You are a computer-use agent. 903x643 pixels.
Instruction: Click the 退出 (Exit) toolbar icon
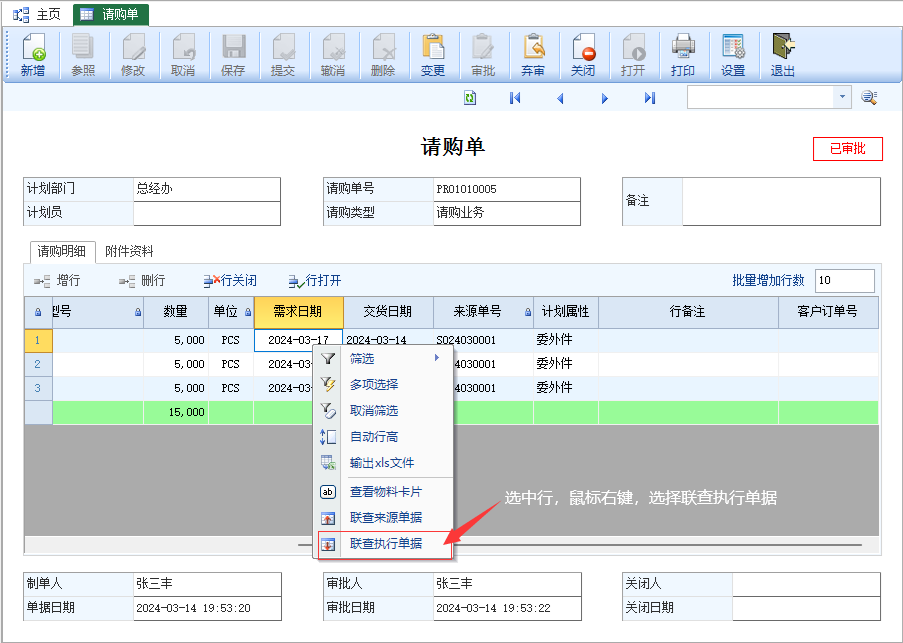[783, 55]
